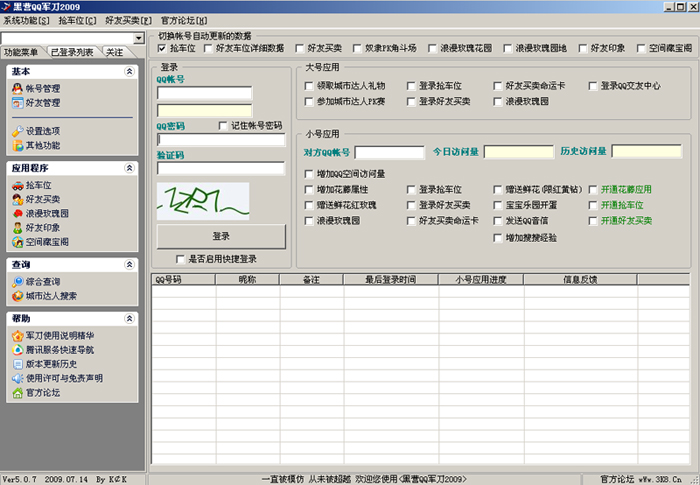The width and height of the screenshot is (700, 485).
Task: Open the 系统功能 menu
Action: (27, 20)
